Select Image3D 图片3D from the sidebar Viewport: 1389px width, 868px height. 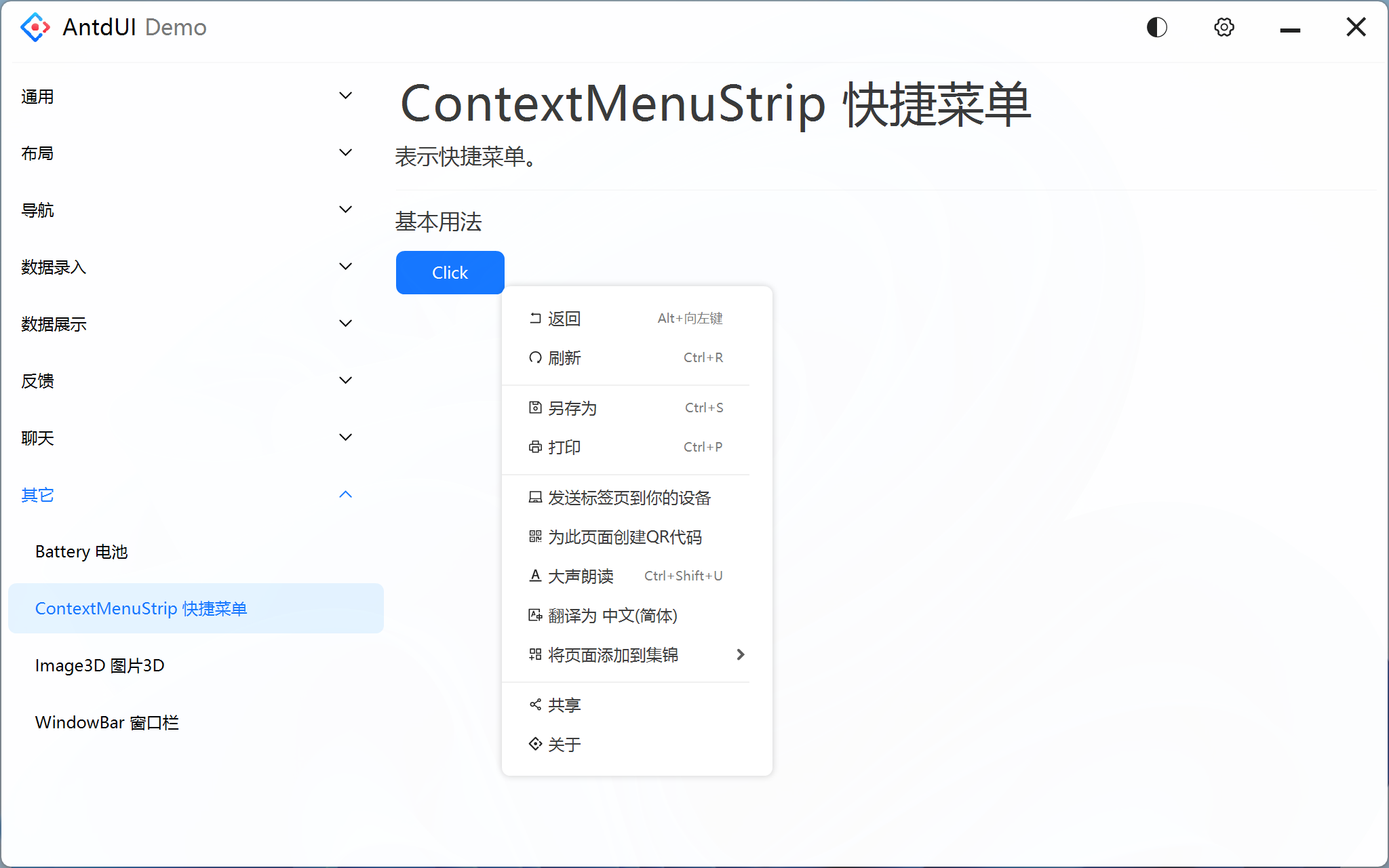click(100, 665)
